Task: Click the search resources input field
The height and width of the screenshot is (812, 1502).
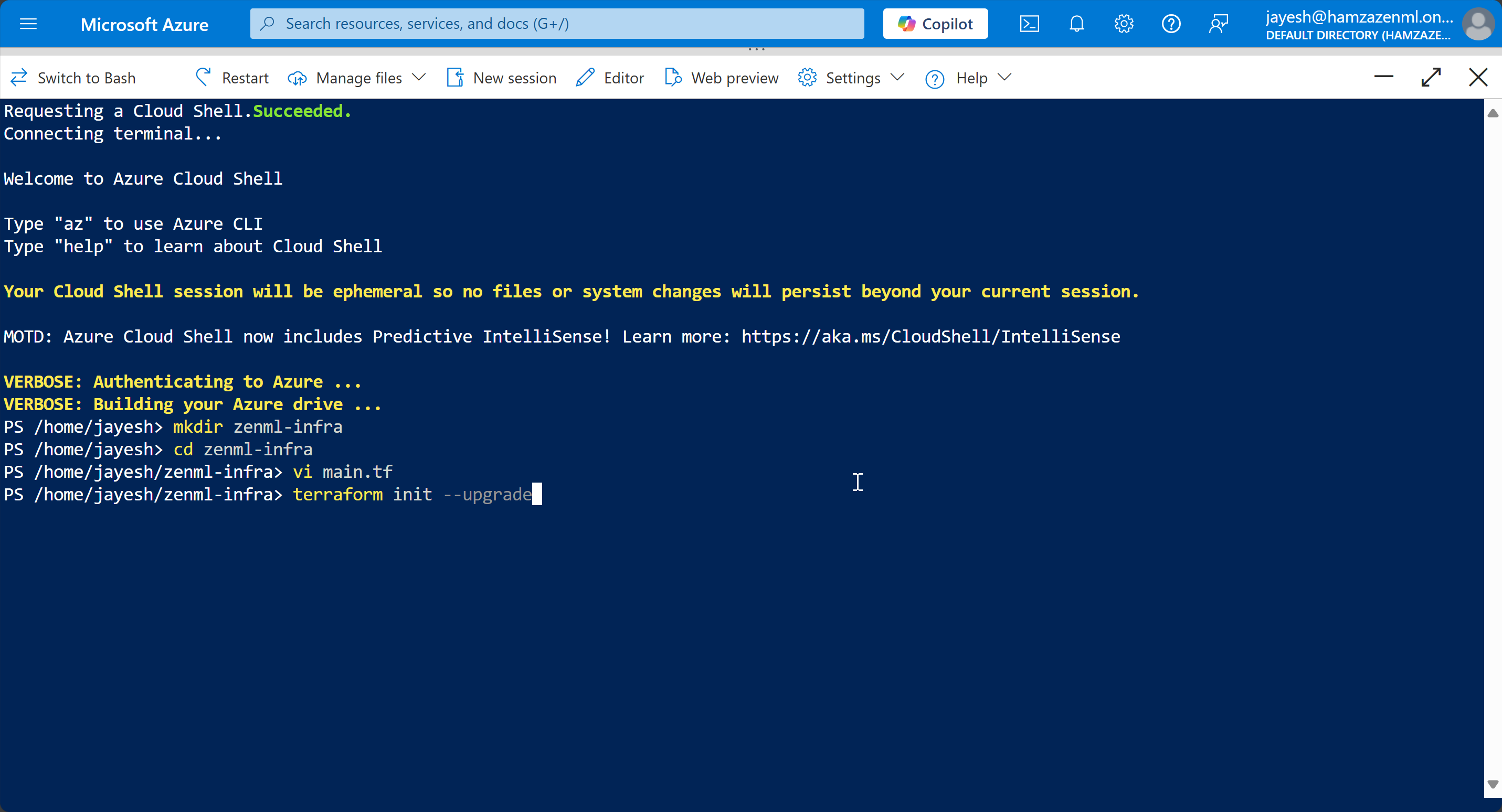Action: point(557,23)
